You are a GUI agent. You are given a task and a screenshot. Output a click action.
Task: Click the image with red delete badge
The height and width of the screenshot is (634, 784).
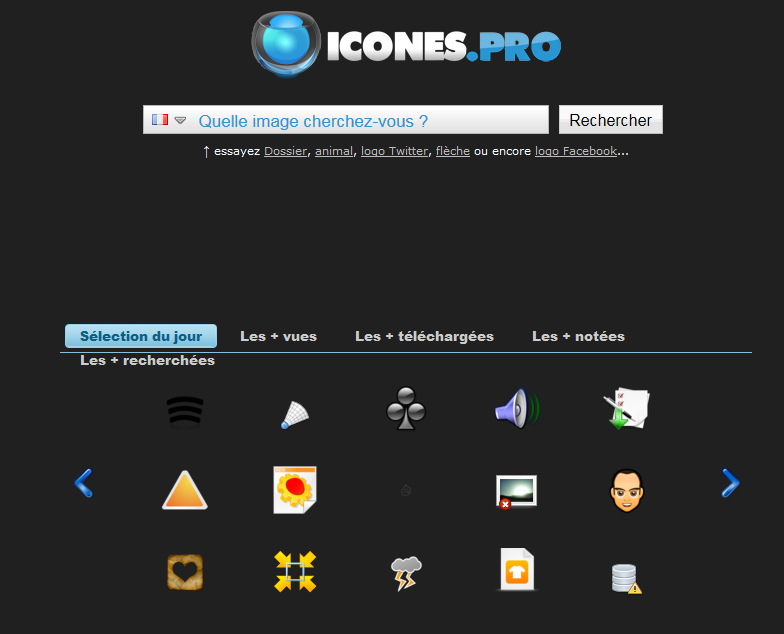516,492
